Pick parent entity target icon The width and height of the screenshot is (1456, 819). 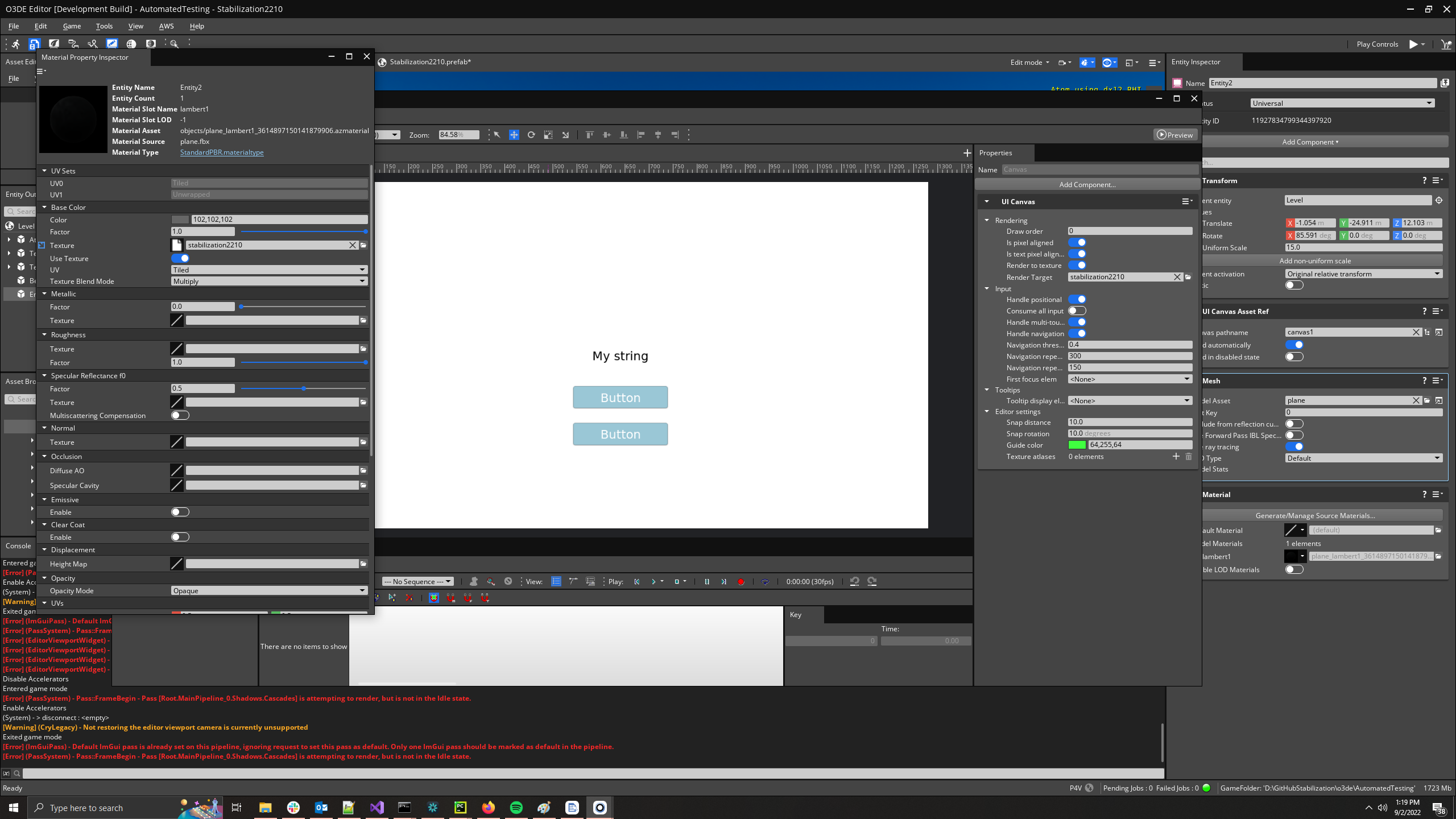click(1439, 200)
